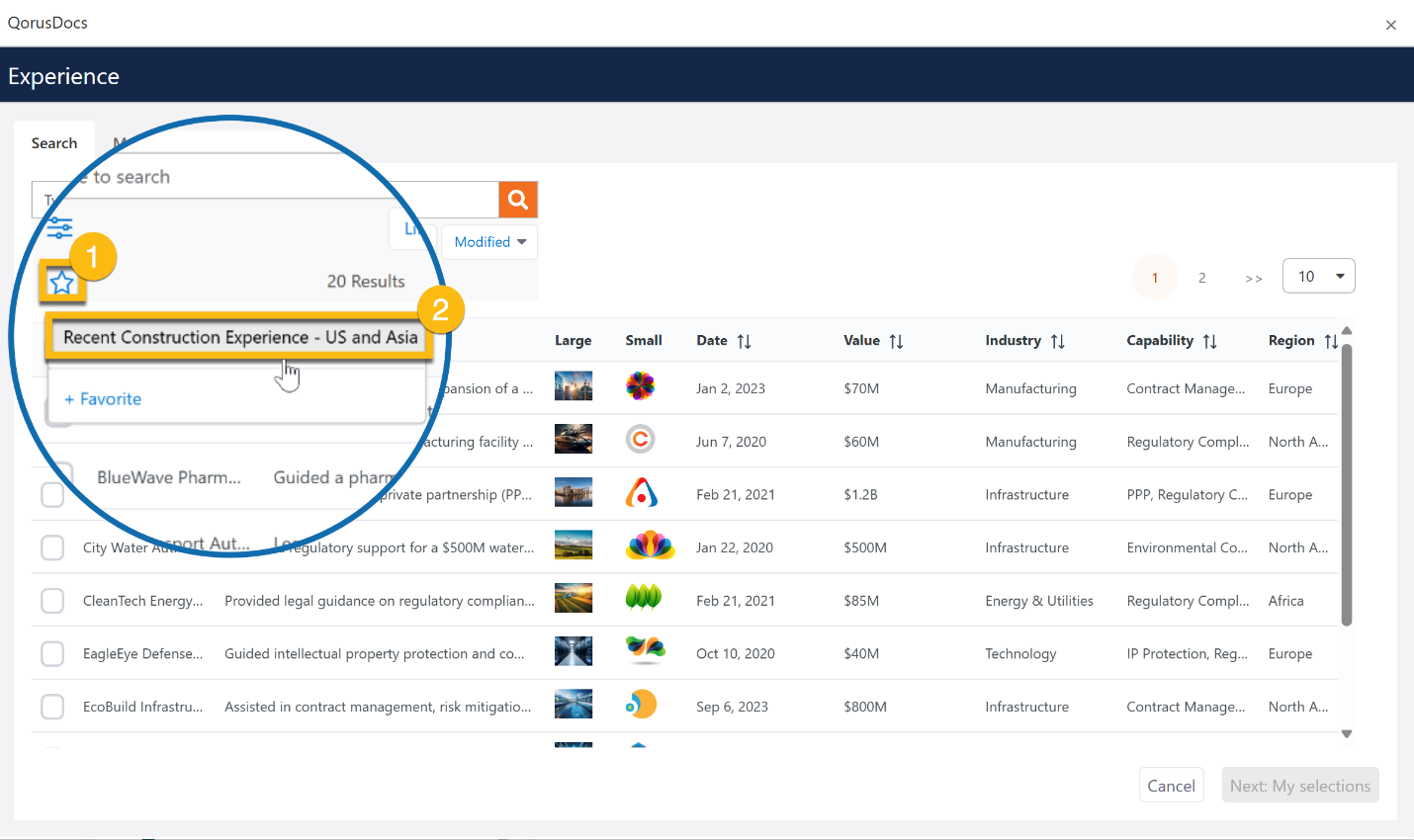1414x840 pixels.
Task: Click the Small column header
Action: tap(644, 340)
